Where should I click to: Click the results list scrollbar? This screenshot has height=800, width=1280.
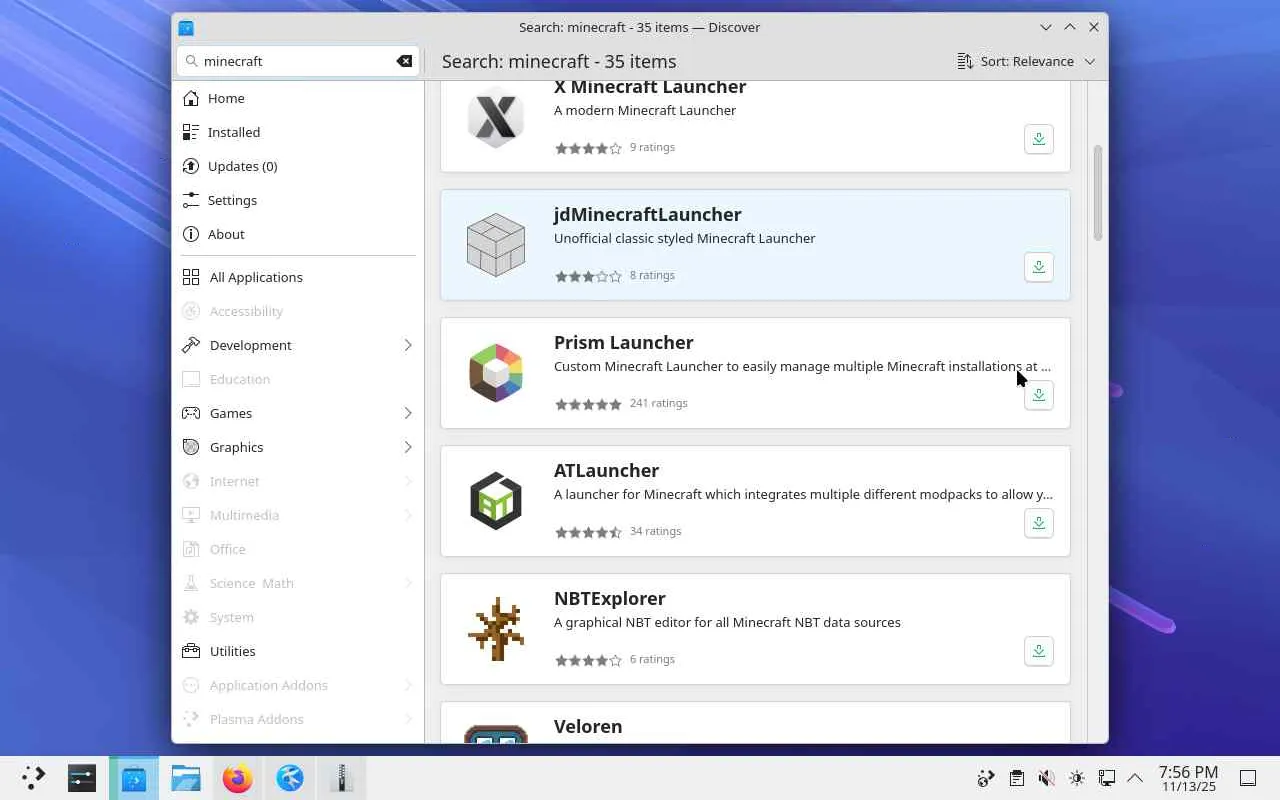coord(1097,193)
